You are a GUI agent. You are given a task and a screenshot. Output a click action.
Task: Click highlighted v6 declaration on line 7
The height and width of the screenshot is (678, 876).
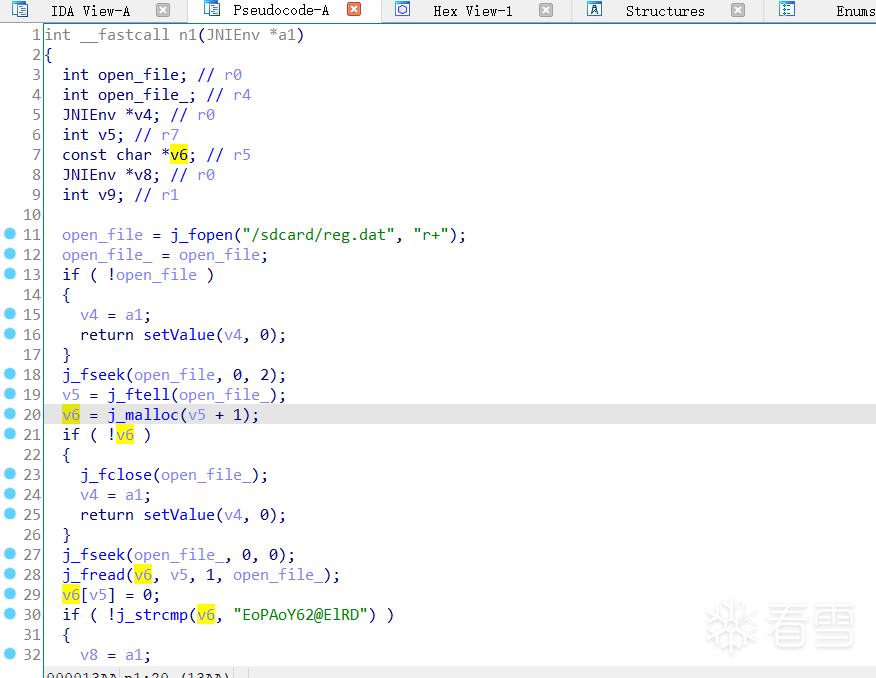(x=179, y=155)
